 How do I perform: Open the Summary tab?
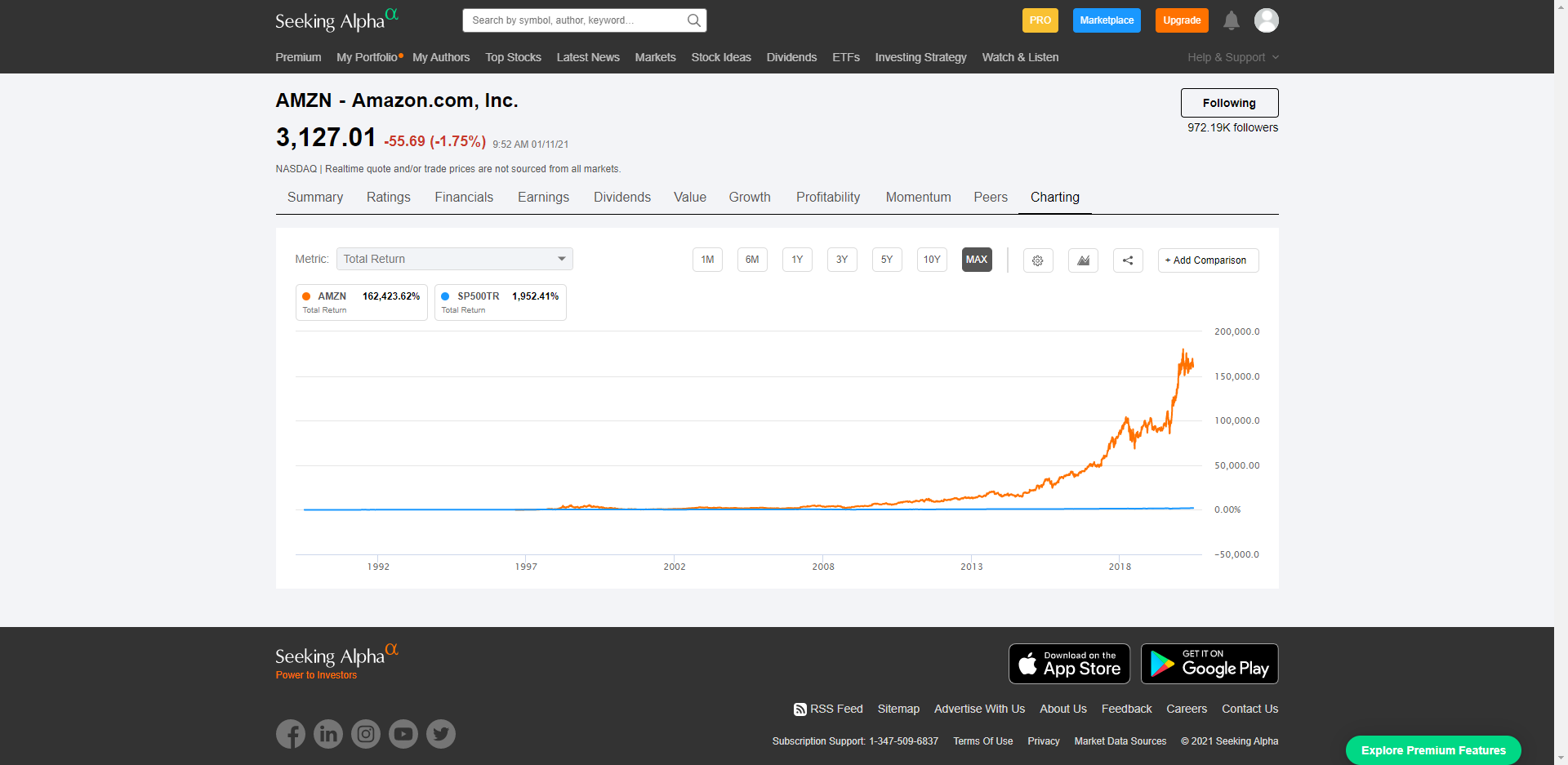(x=315, y=198)
